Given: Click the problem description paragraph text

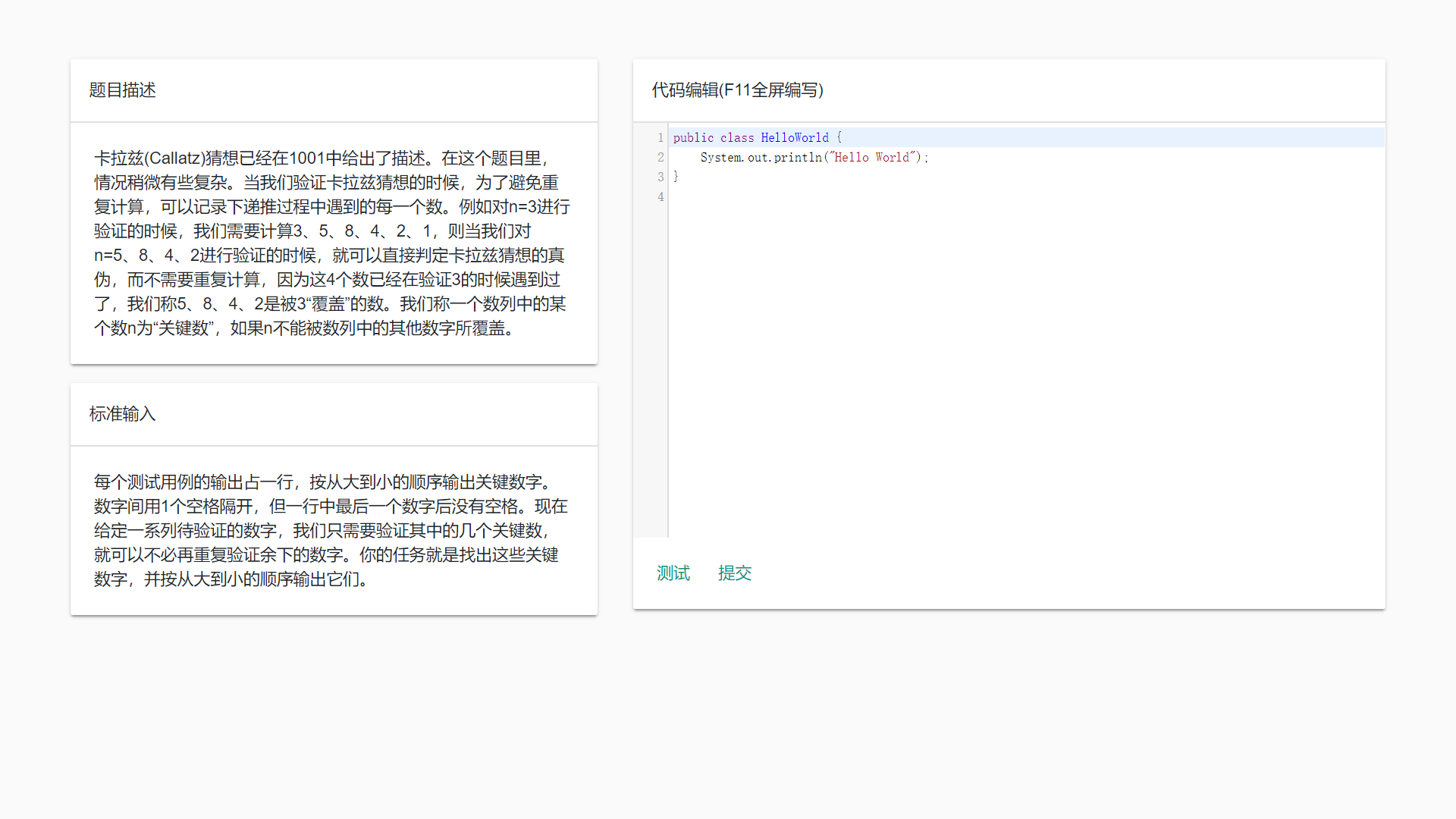Looking at the screenshot, I should click(x=332, y=243).
